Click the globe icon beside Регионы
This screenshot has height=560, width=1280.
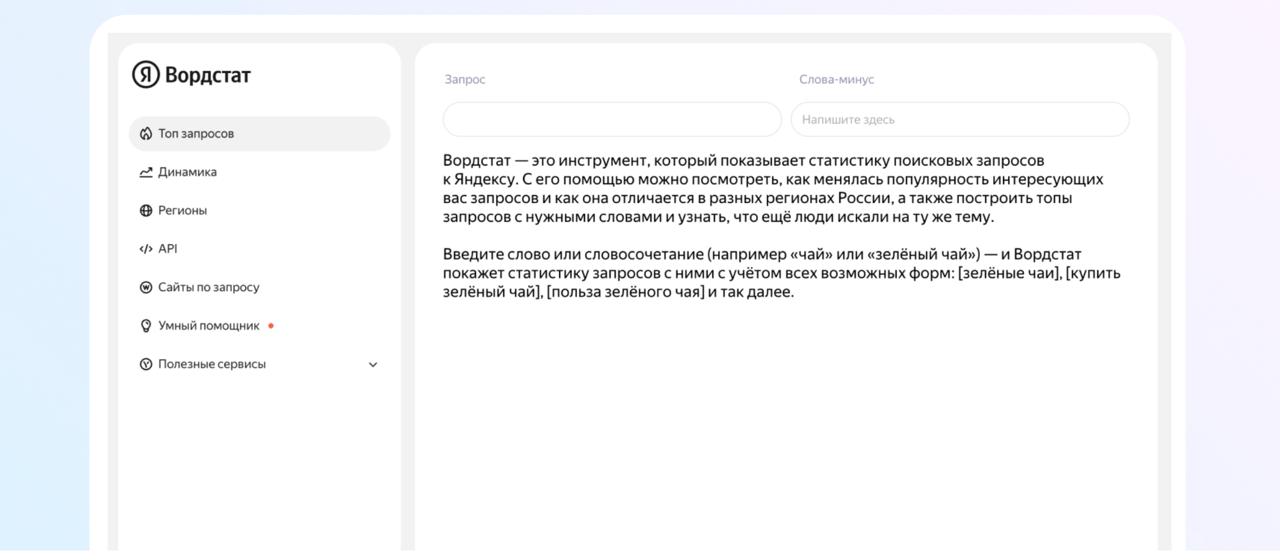(146, 211)
